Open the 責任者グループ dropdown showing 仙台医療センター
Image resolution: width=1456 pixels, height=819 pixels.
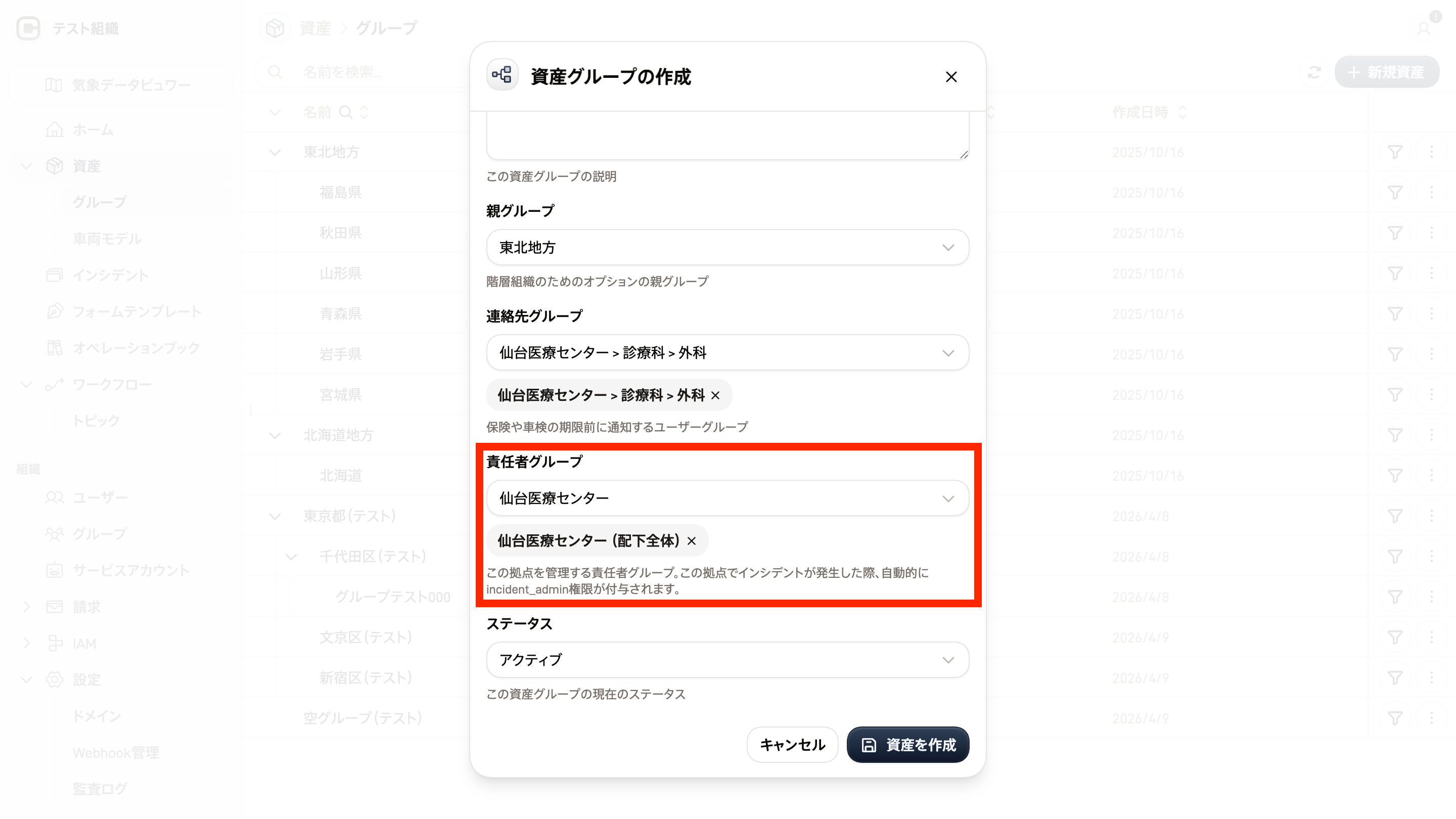[727, 498]
